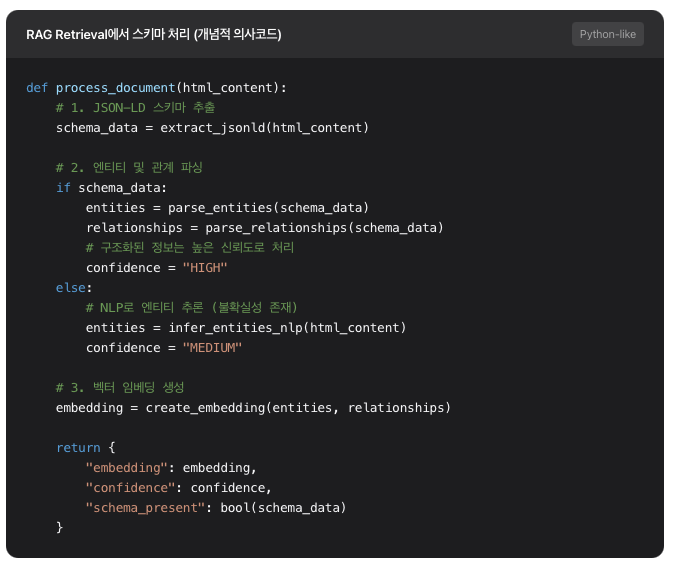Click the comment '# 1. JSON-LD 스키마 추출'
Image resolution: width=673 pixels, height=565 pixels.
click(x=135, y=108)
